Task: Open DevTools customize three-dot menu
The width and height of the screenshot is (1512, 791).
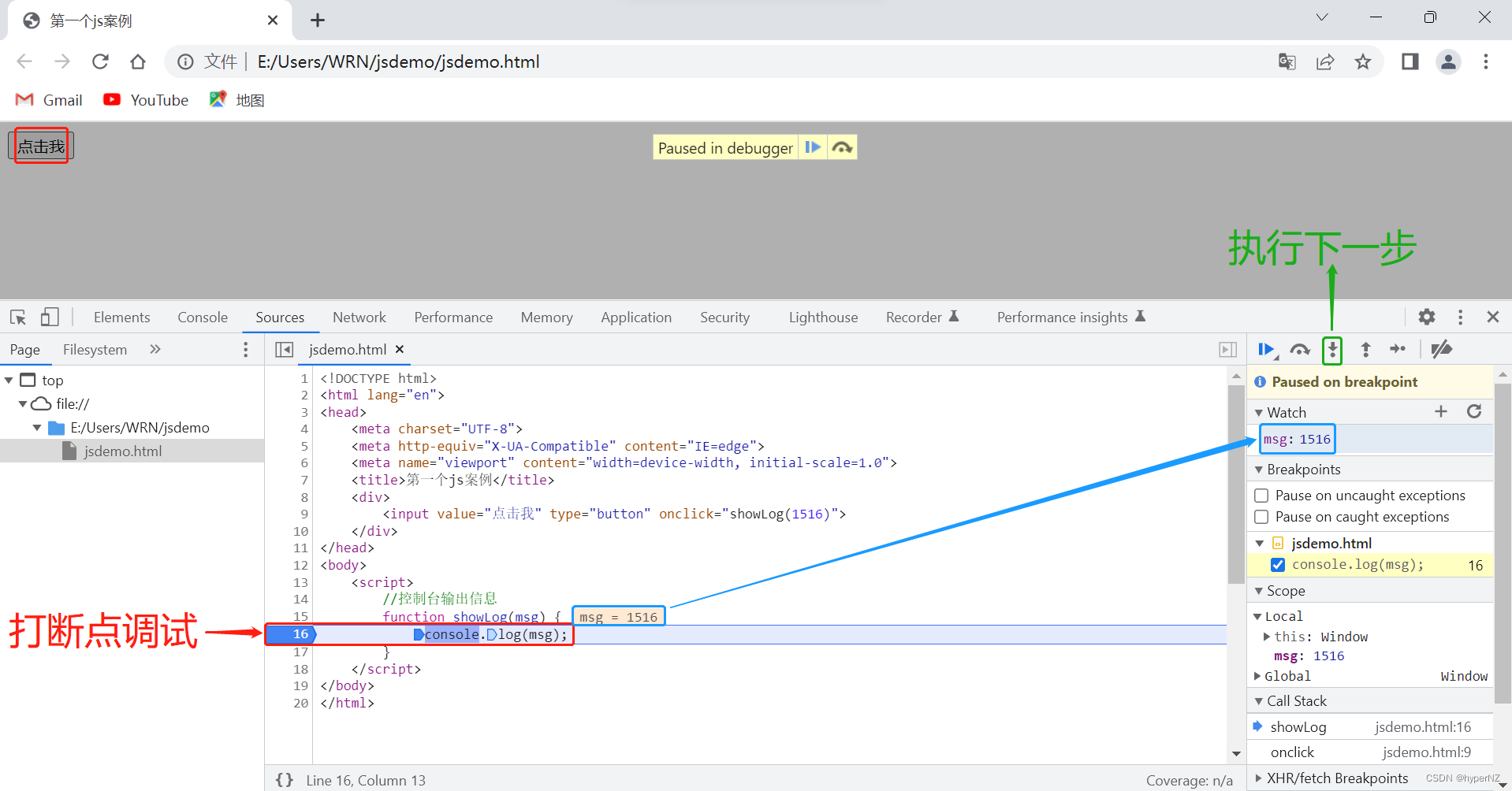Action: tap(1460, 317)
